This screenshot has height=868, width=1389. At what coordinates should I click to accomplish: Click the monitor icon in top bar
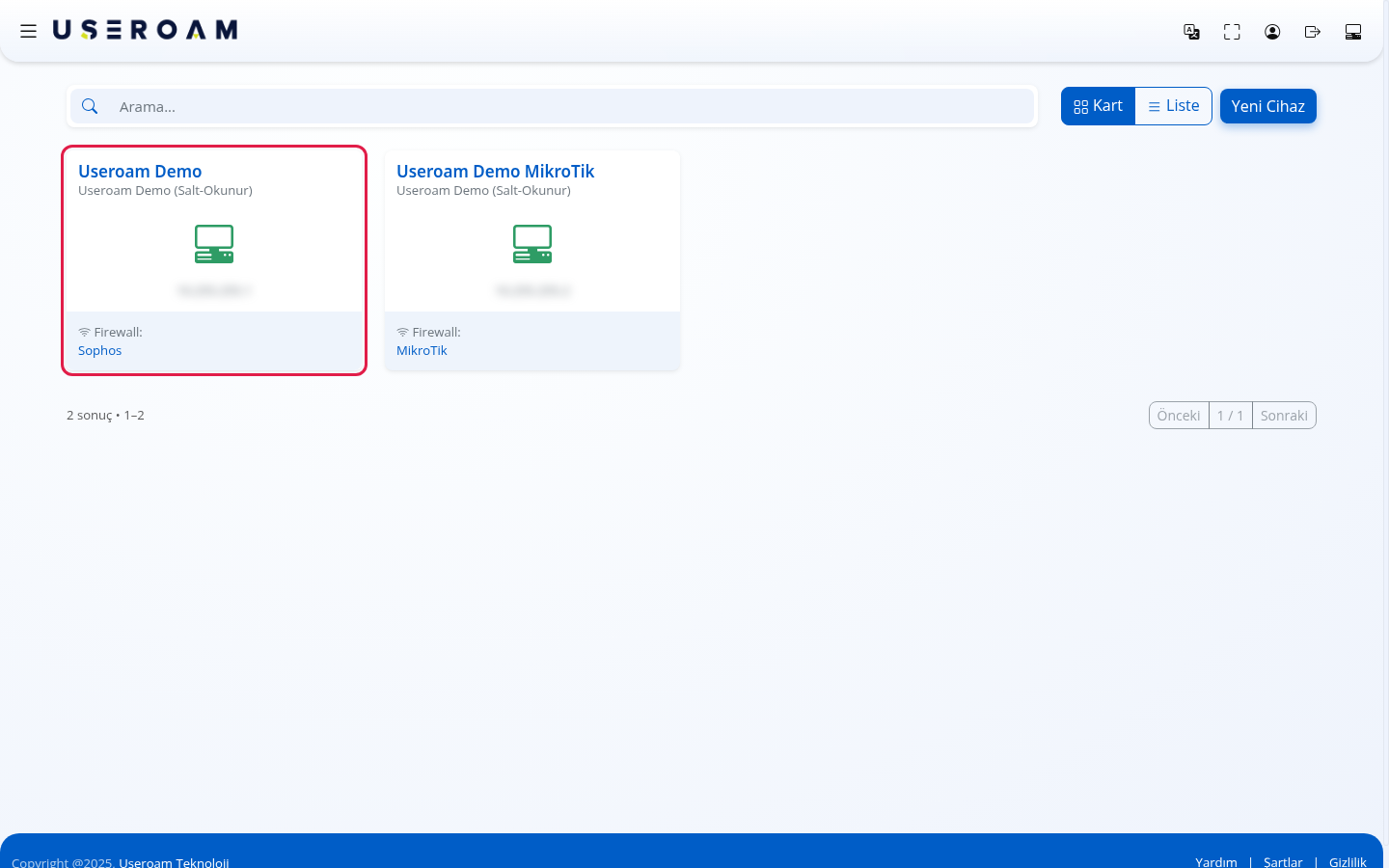coord(1353,32)
